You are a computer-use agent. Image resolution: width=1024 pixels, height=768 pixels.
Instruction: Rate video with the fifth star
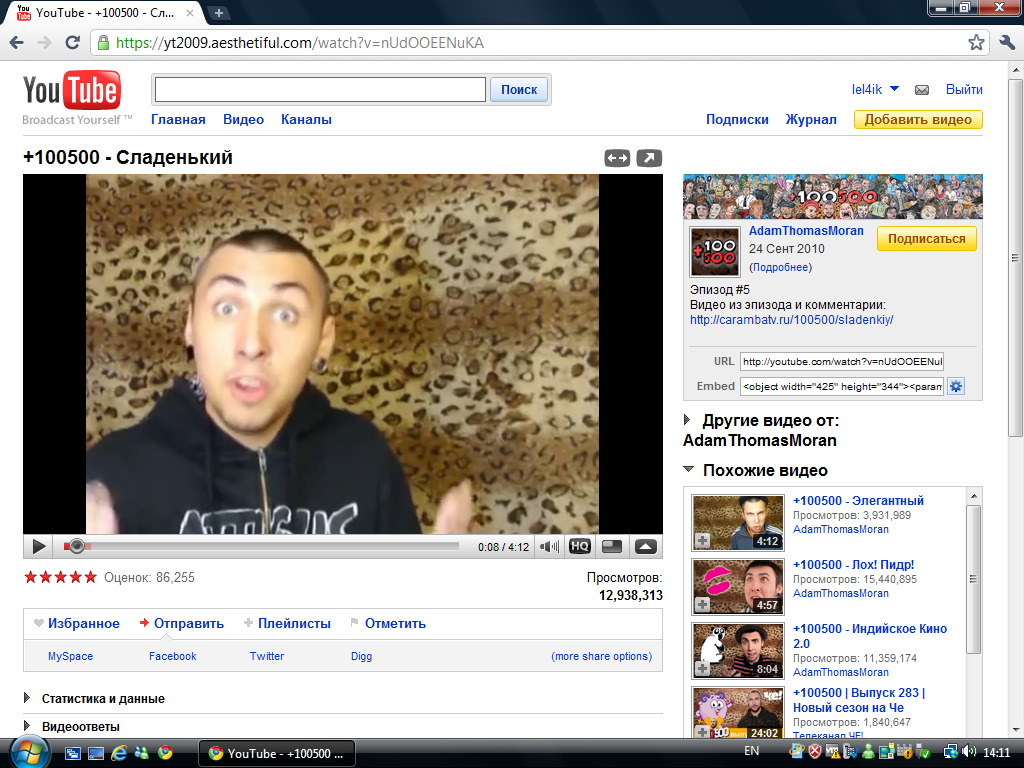[x=91, y=577]
